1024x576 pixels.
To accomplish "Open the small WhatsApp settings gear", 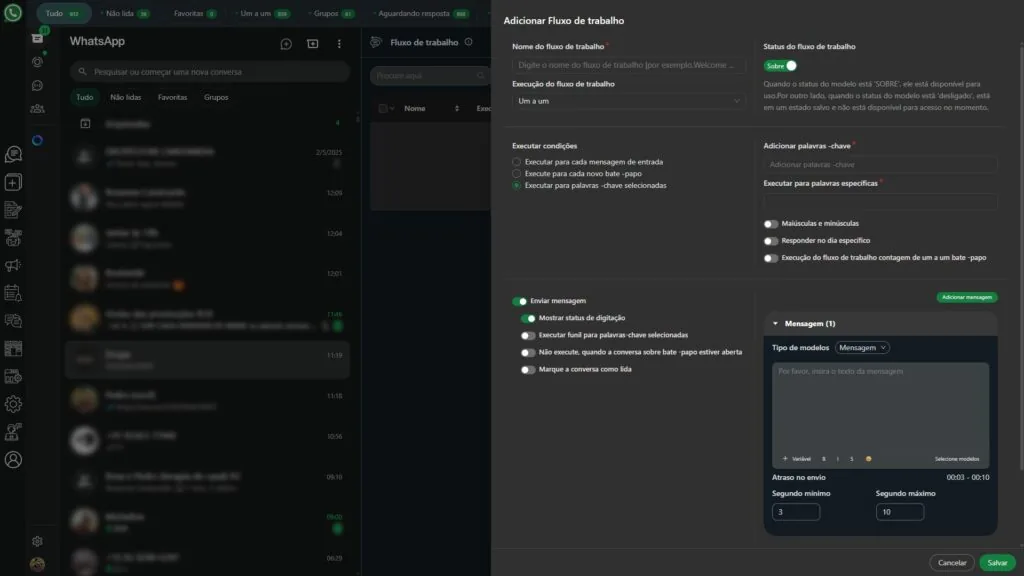I will [x=37, y=541].
